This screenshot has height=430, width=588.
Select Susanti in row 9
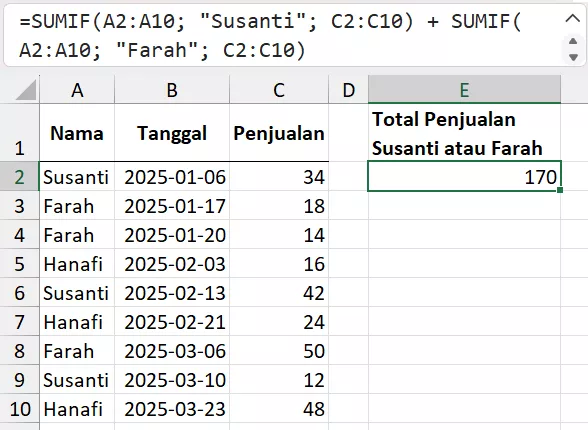tap(77, 379)
